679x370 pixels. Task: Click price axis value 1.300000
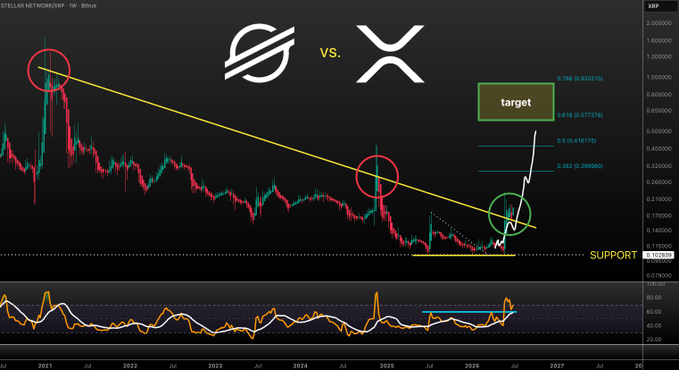coord(659,57)
